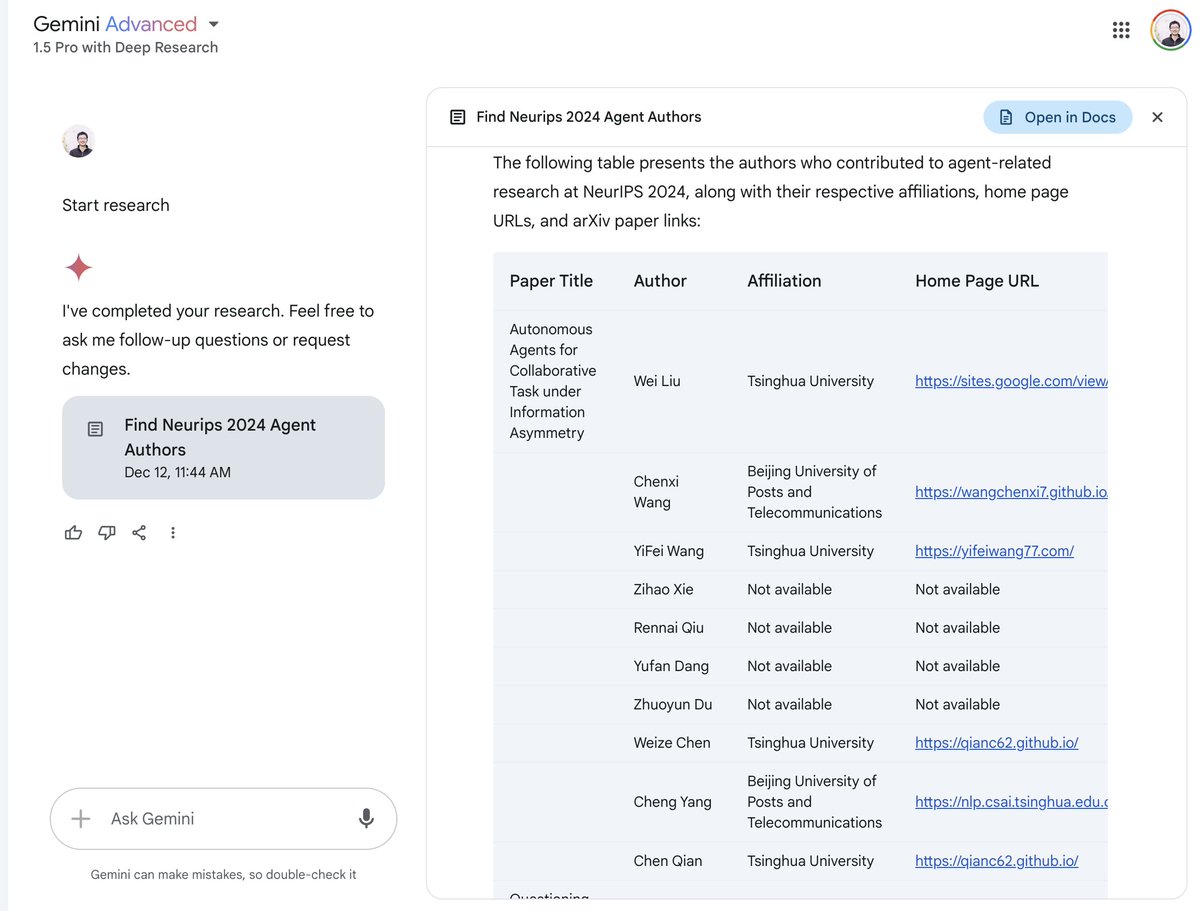The height and width of the screenshot is (911, 1200).
Task: Click the user avatar above Start research
Action: (x=78, y=141)
